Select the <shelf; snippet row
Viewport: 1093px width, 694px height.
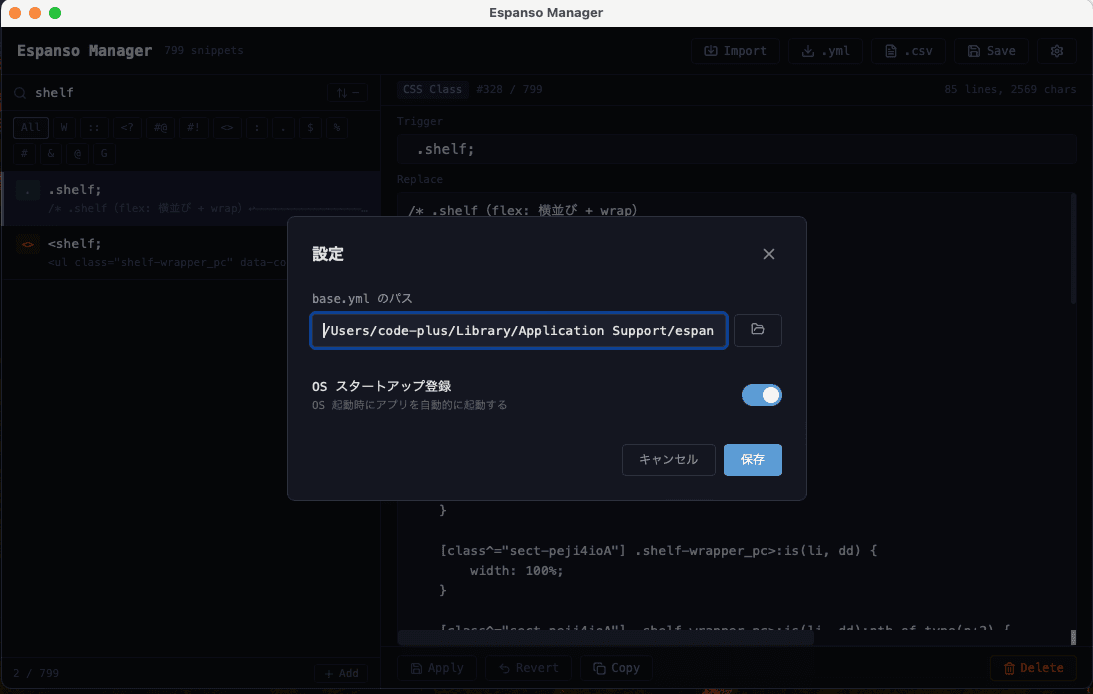click(x=192, y=252)
